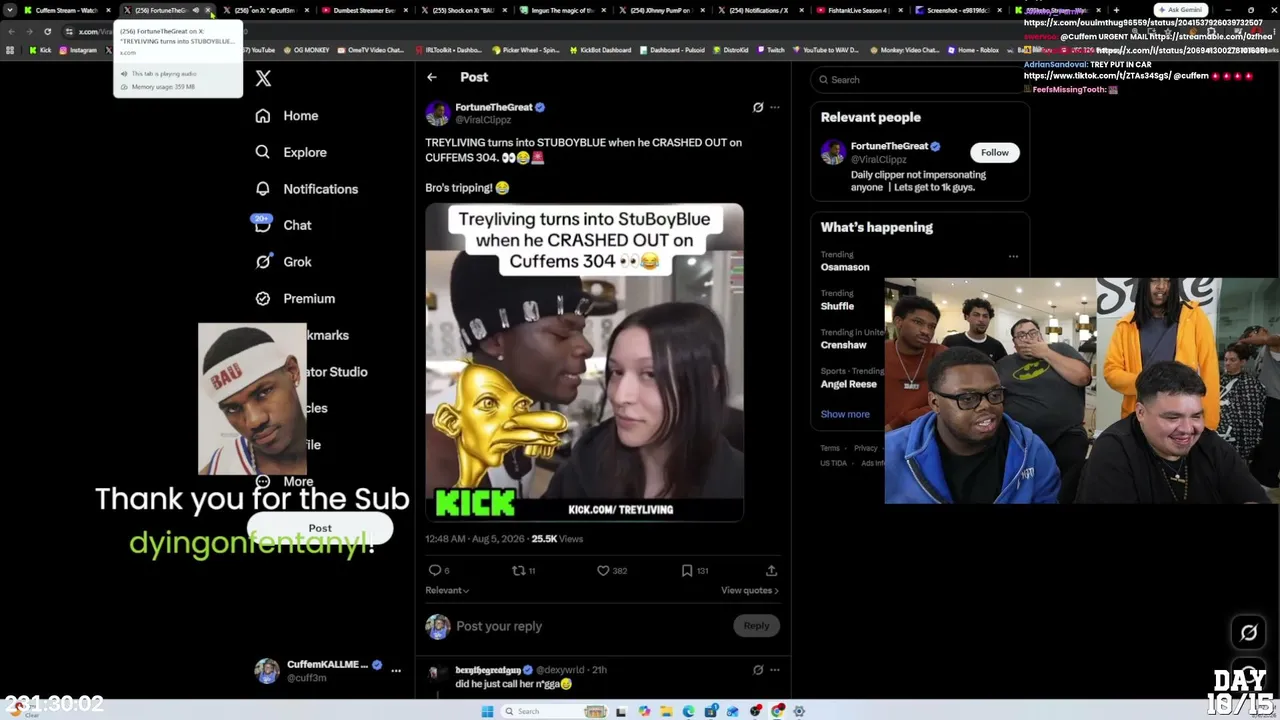Share the post with the upload icon
The height and width of the screenshot is (720, 1280).
(x=771, y=570)
